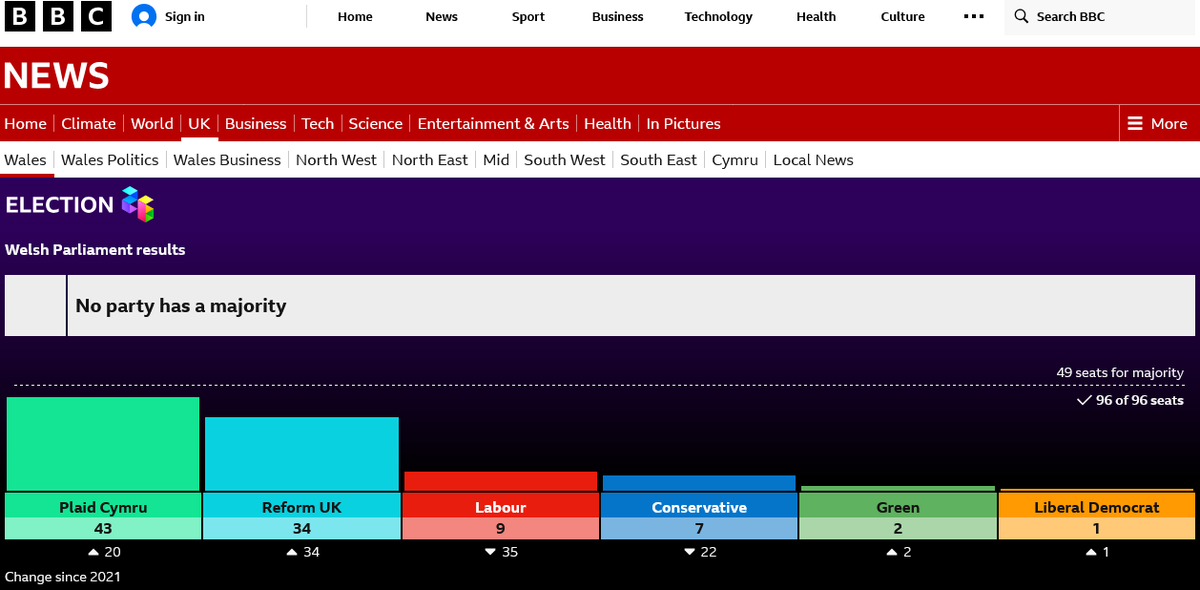This screenshot has height=590, width=1200.
Task: Click the Conservative party label
Action: click(x=699, y=507)
